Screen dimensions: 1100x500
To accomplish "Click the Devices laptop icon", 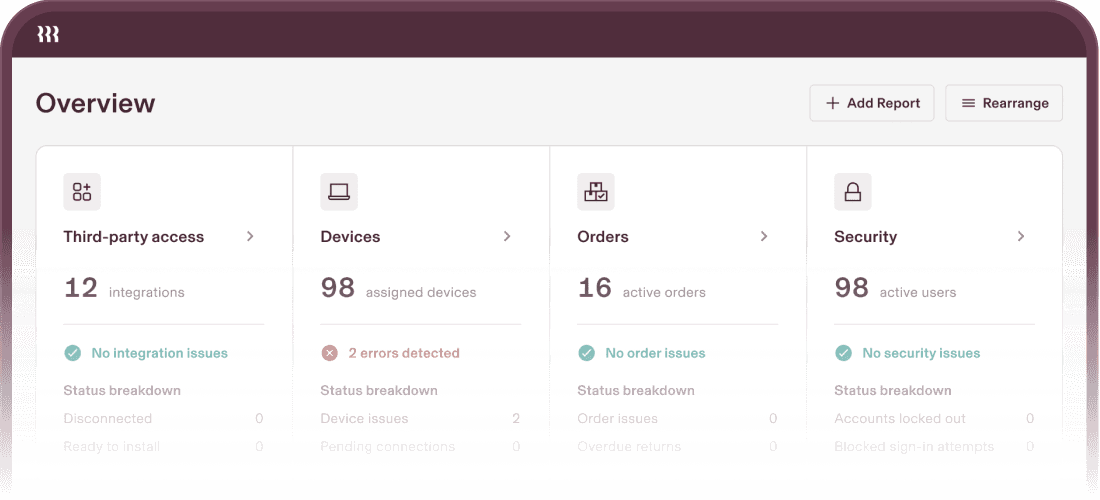I will point(339,192).
